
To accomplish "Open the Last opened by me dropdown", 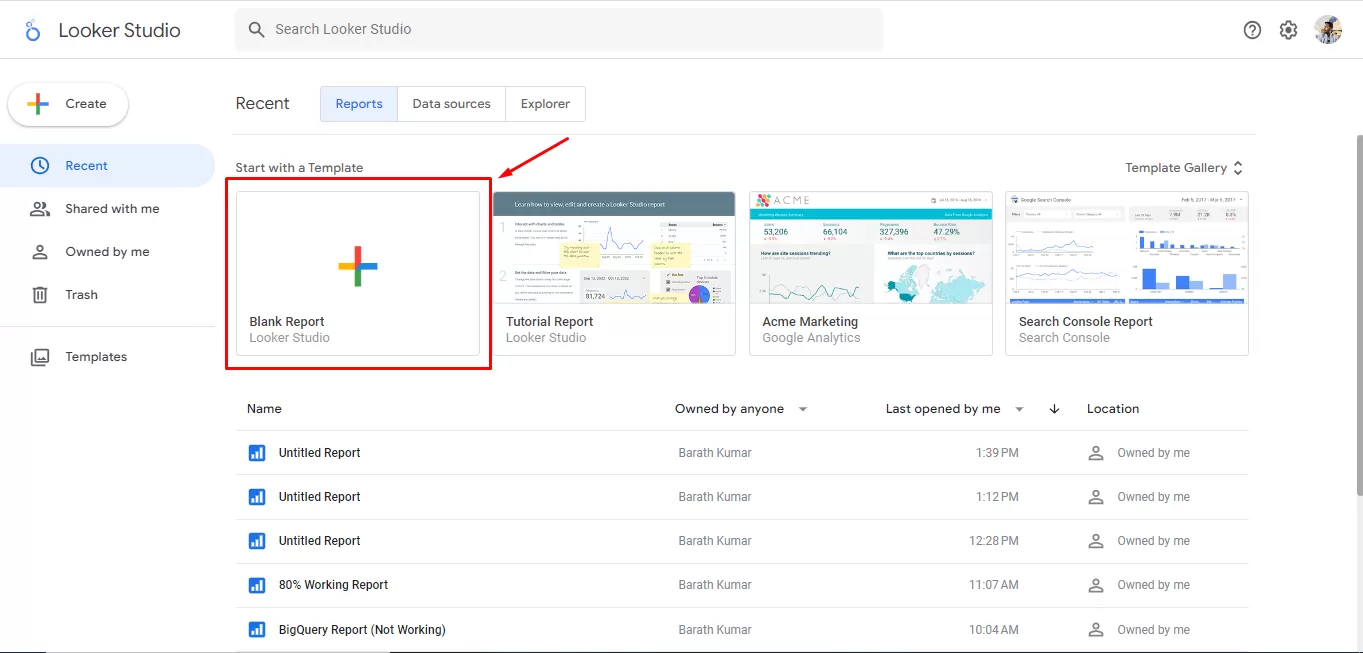I will pos(1019,409).
